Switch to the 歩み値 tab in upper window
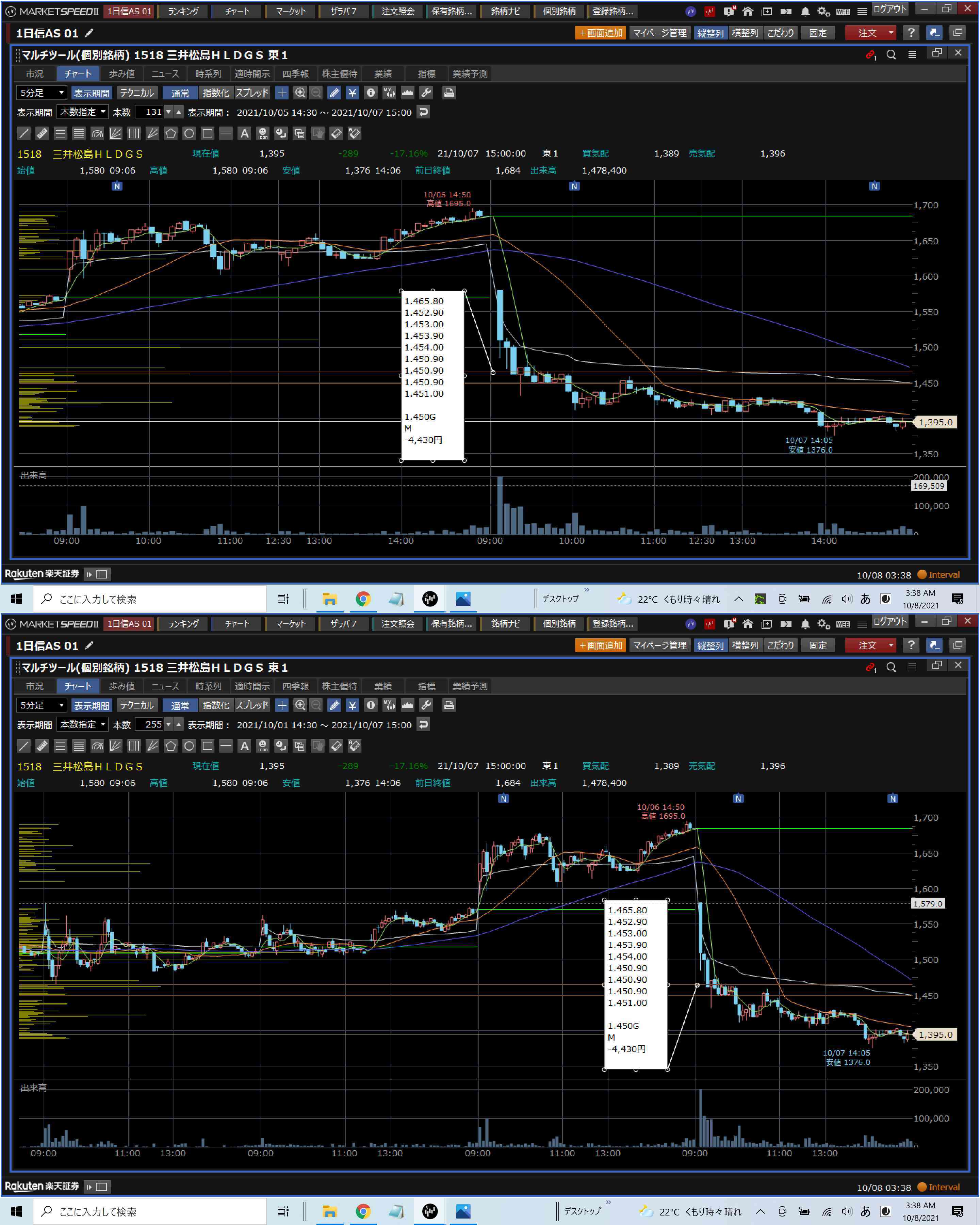The image size is (980, 1225). coord(121,74)
